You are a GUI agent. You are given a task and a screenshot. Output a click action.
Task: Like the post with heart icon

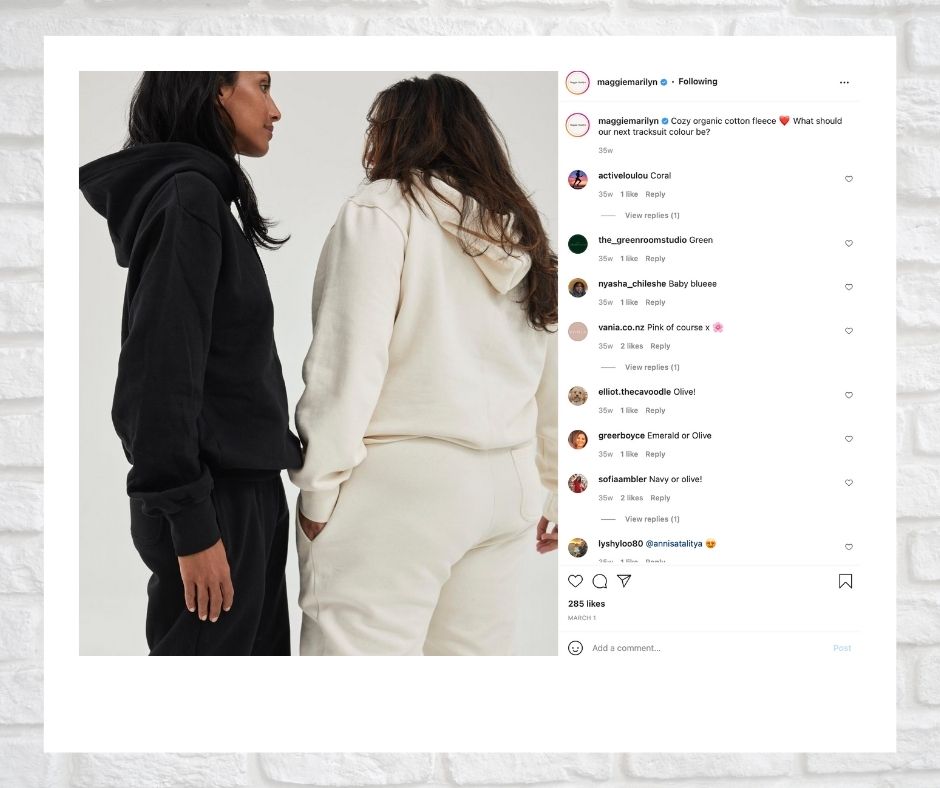click(x=575, y=581)
